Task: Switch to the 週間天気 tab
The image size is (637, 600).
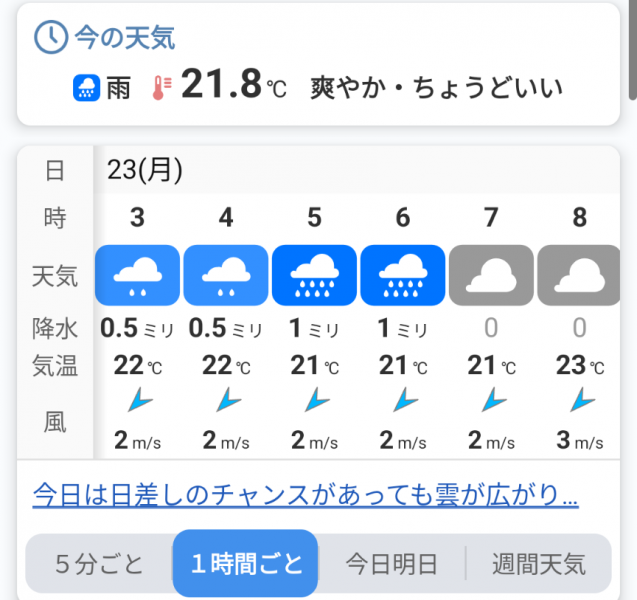Action: click(538, 564)
